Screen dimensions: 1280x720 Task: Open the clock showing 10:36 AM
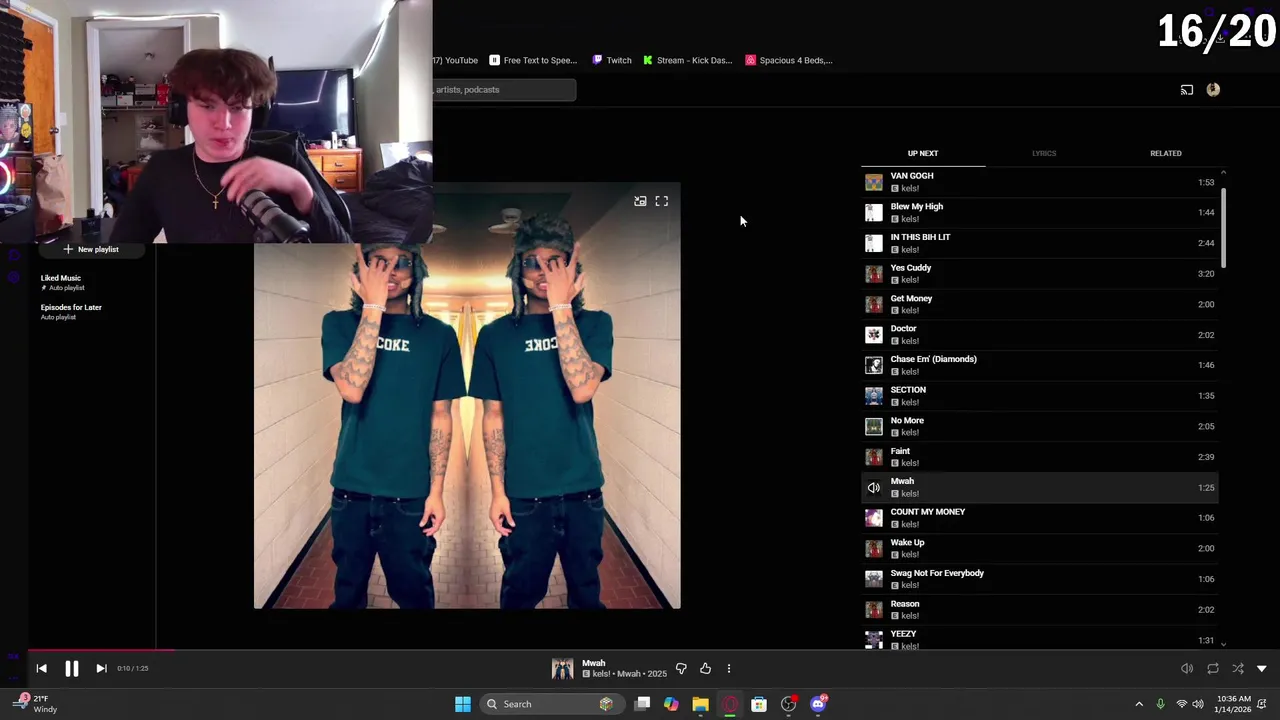(1234, 704)
